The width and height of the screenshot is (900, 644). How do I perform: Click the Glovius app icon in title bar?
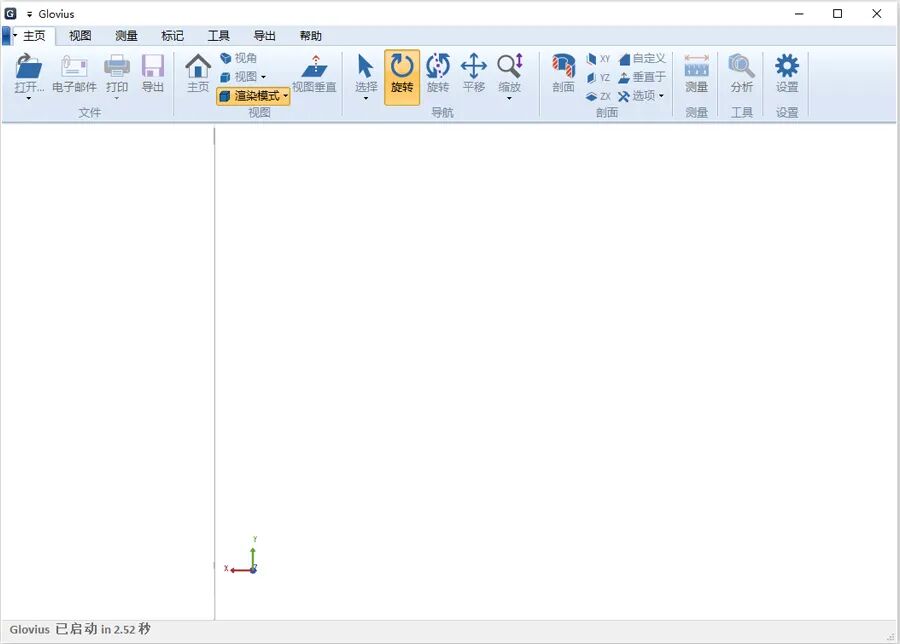(x=10, y=13)
